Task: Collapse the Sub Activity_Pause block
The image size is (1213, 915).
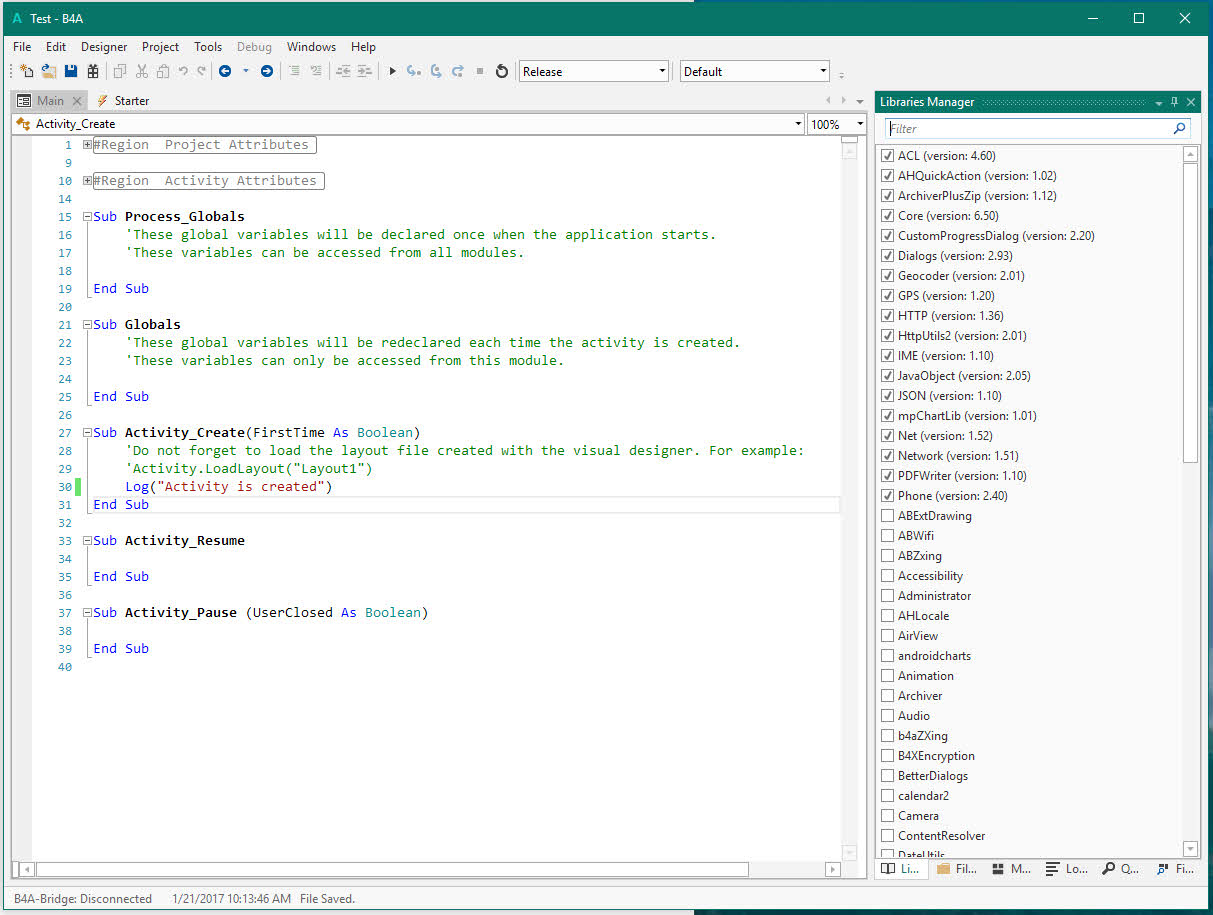Action: [88, 613]
